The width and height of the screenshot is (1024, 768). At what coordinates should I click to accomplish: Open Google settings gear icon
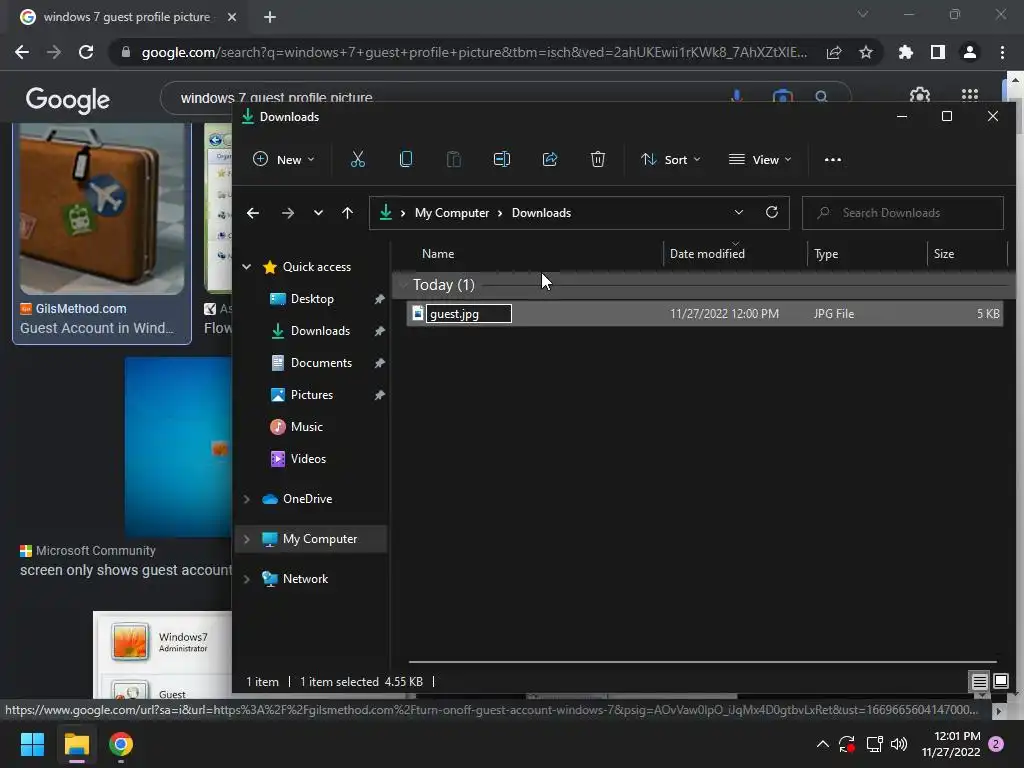pyautogui.click(x=920, y=95)
